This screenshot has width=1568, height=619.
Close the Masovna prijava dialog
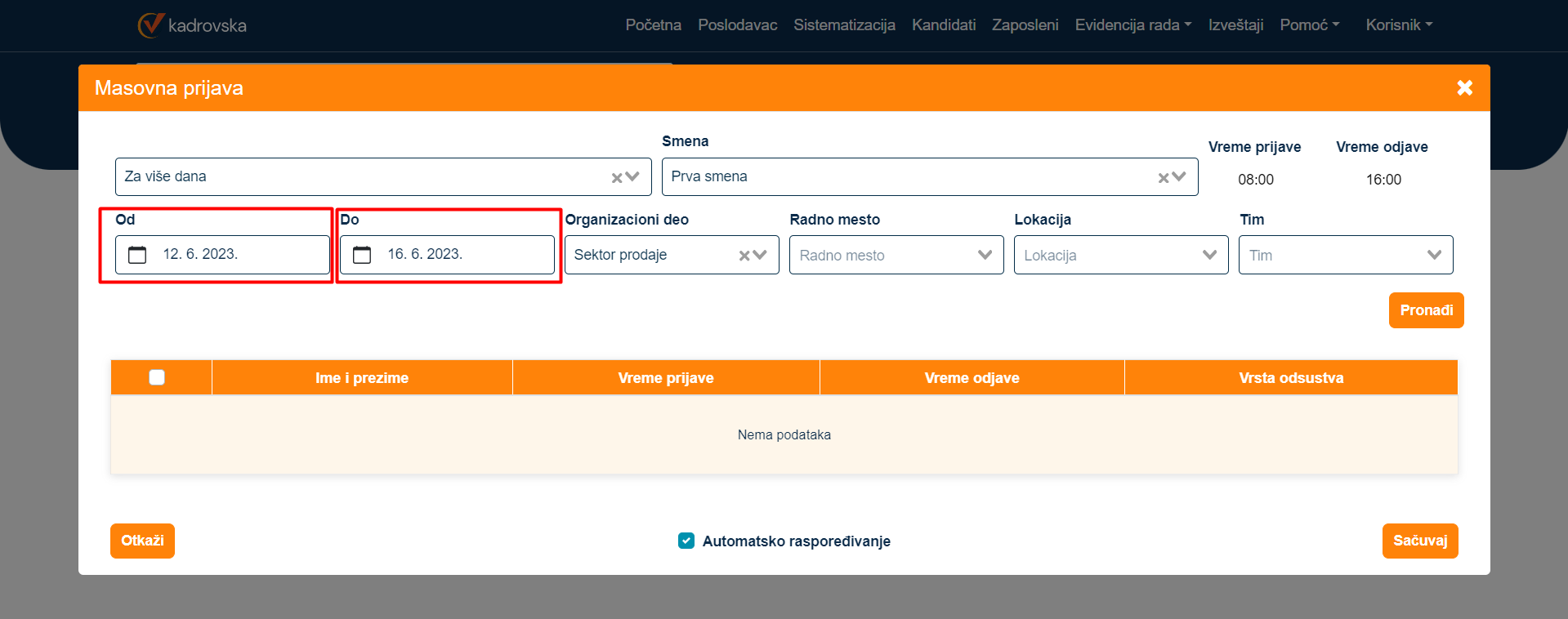[x=1464, y=88]
